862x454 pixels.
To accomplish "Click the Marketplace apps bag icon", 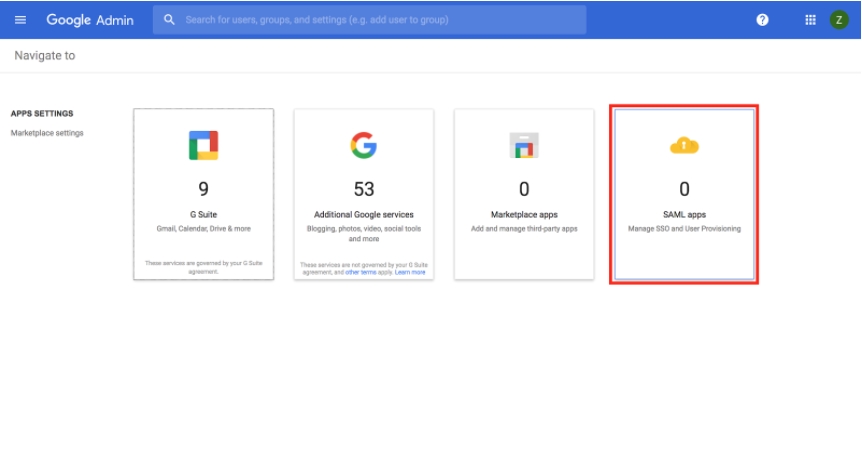I will (x=524, y=145).
